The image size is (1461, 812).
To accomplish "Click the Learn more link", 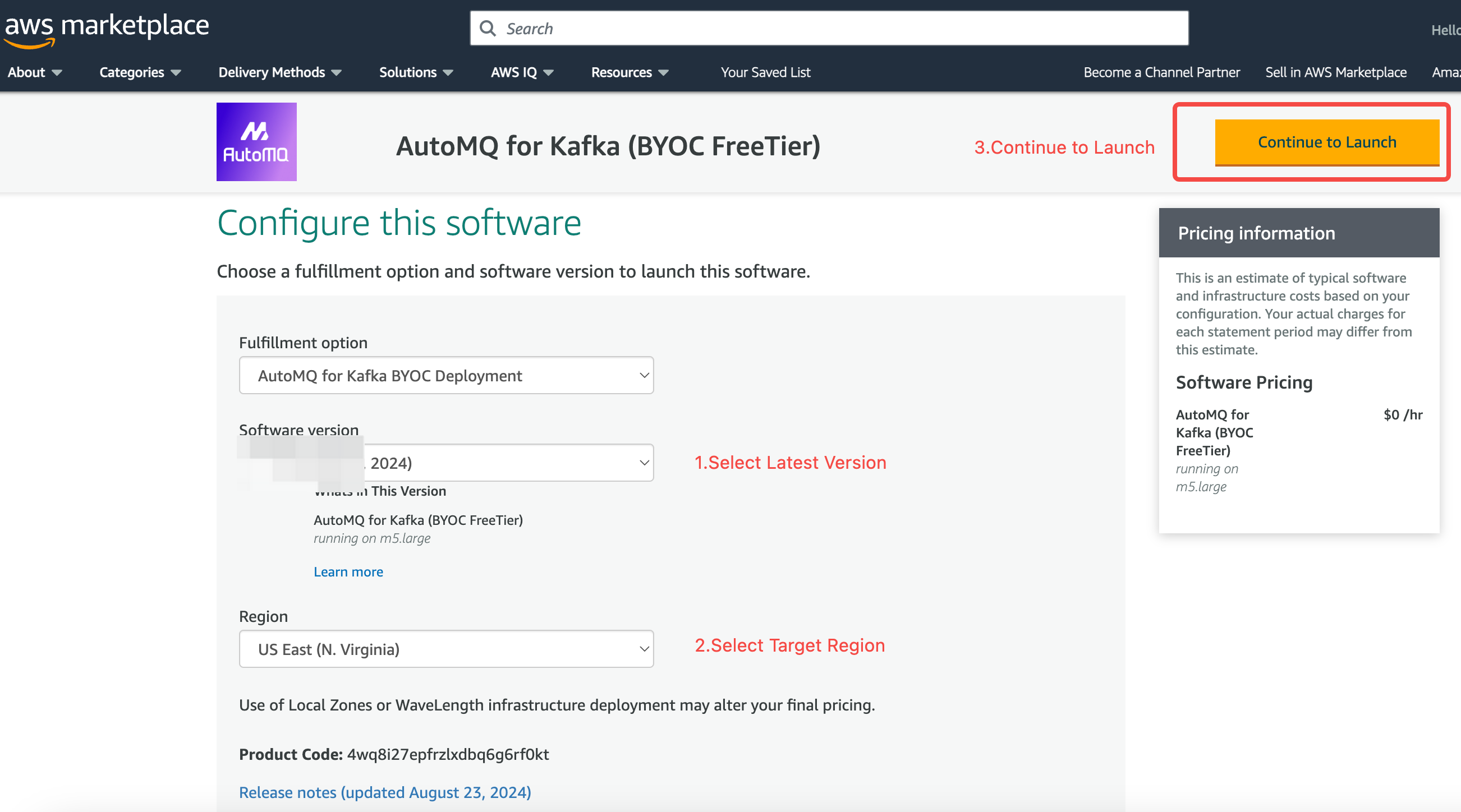I will [348, 571].
